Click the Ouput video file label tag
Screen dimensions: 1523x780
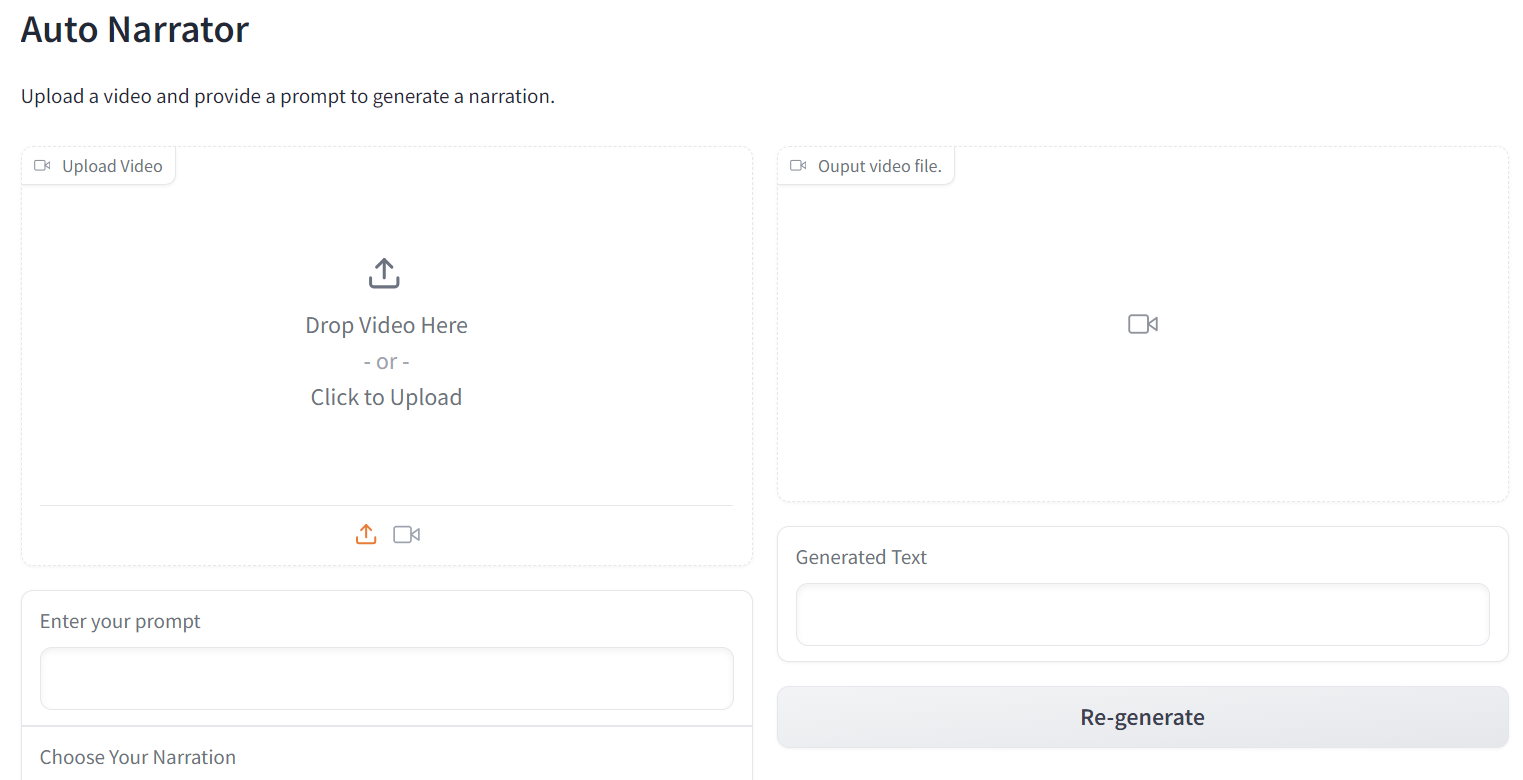point(879,166)
